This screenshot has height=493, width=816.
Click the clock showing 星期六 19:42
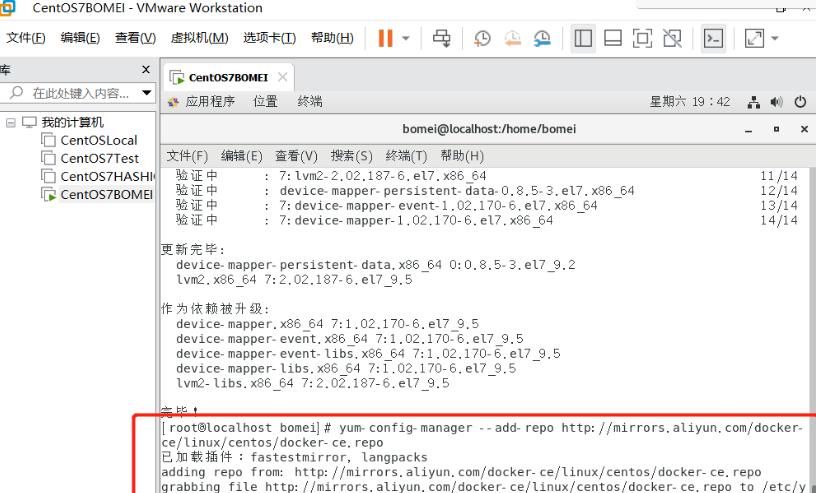coord(690,102)
